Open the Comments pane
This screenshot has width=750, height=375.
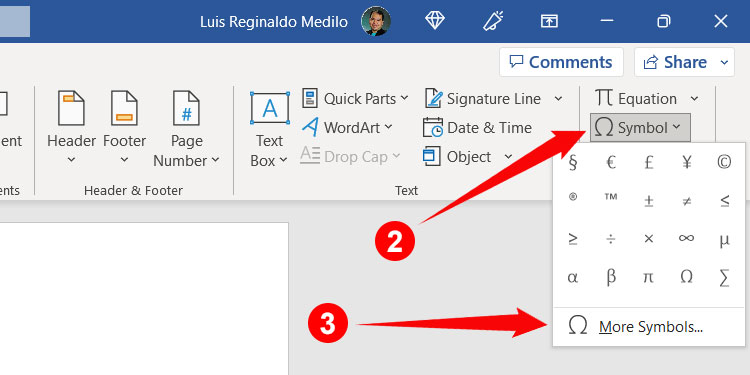(x=562, y=62)
